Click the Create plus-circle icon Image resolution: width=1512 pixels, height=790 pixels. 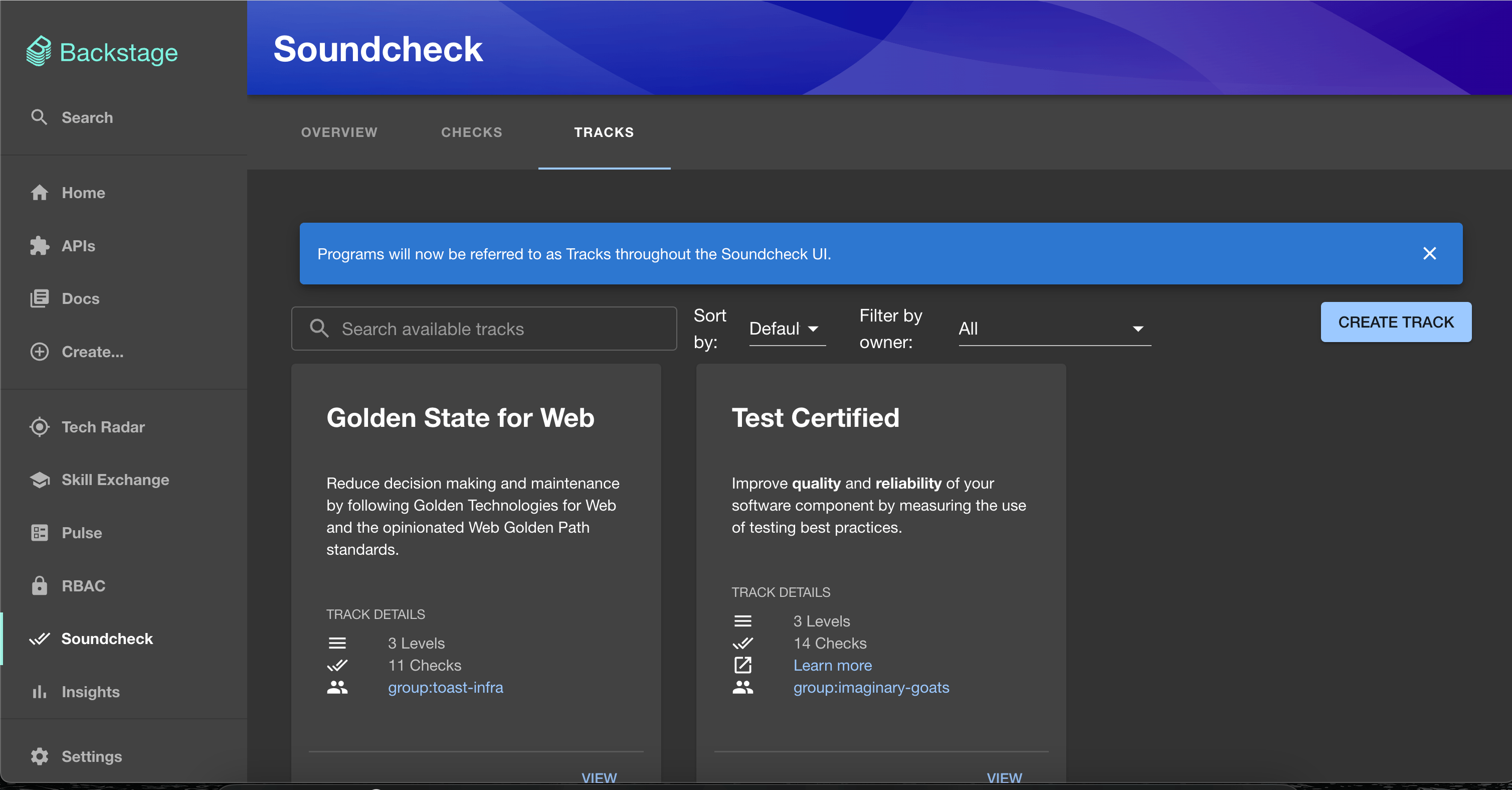pyautogui.click(x=39, y=351)
